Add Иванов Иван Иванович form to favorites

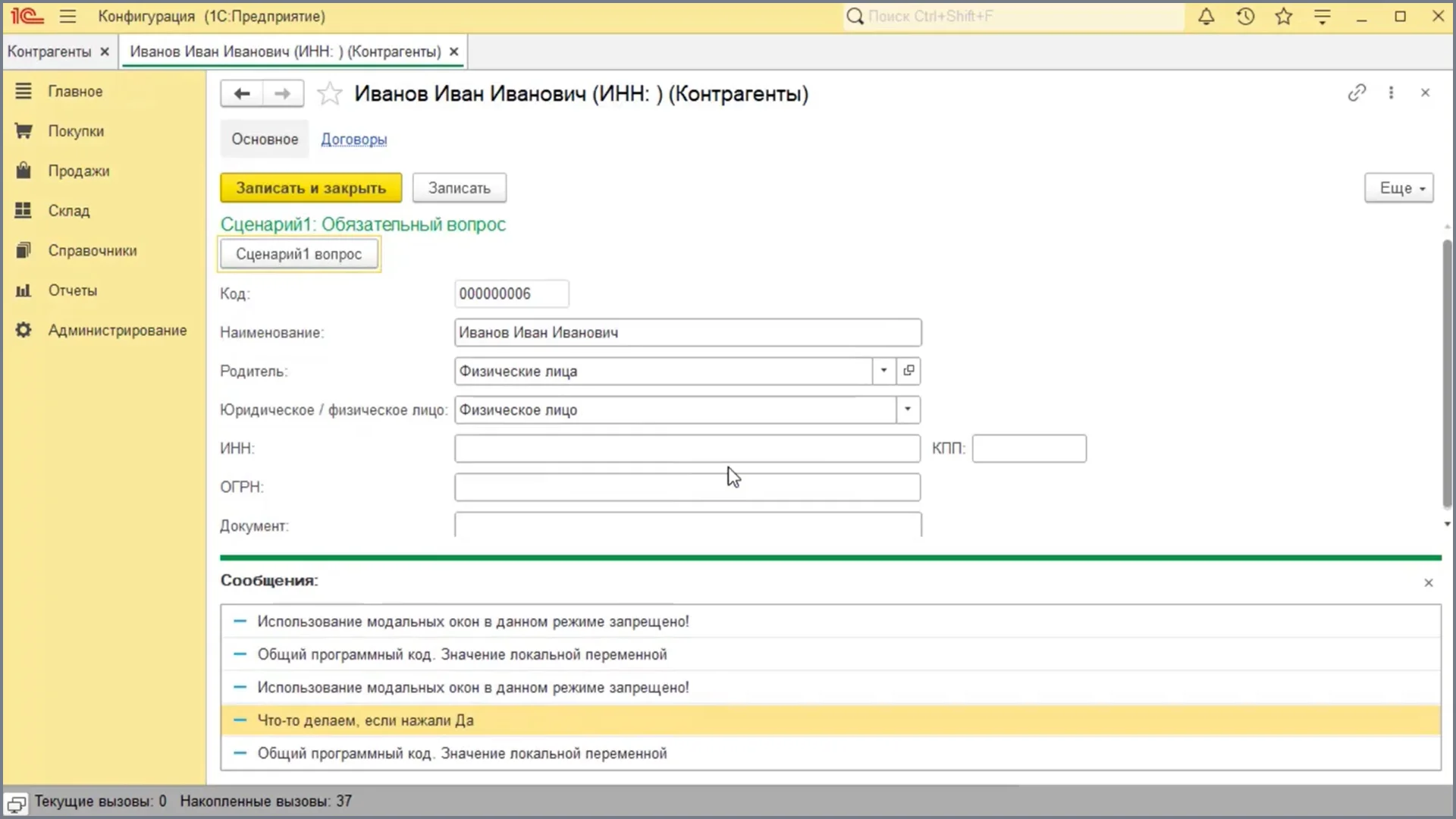coord(329,94)
